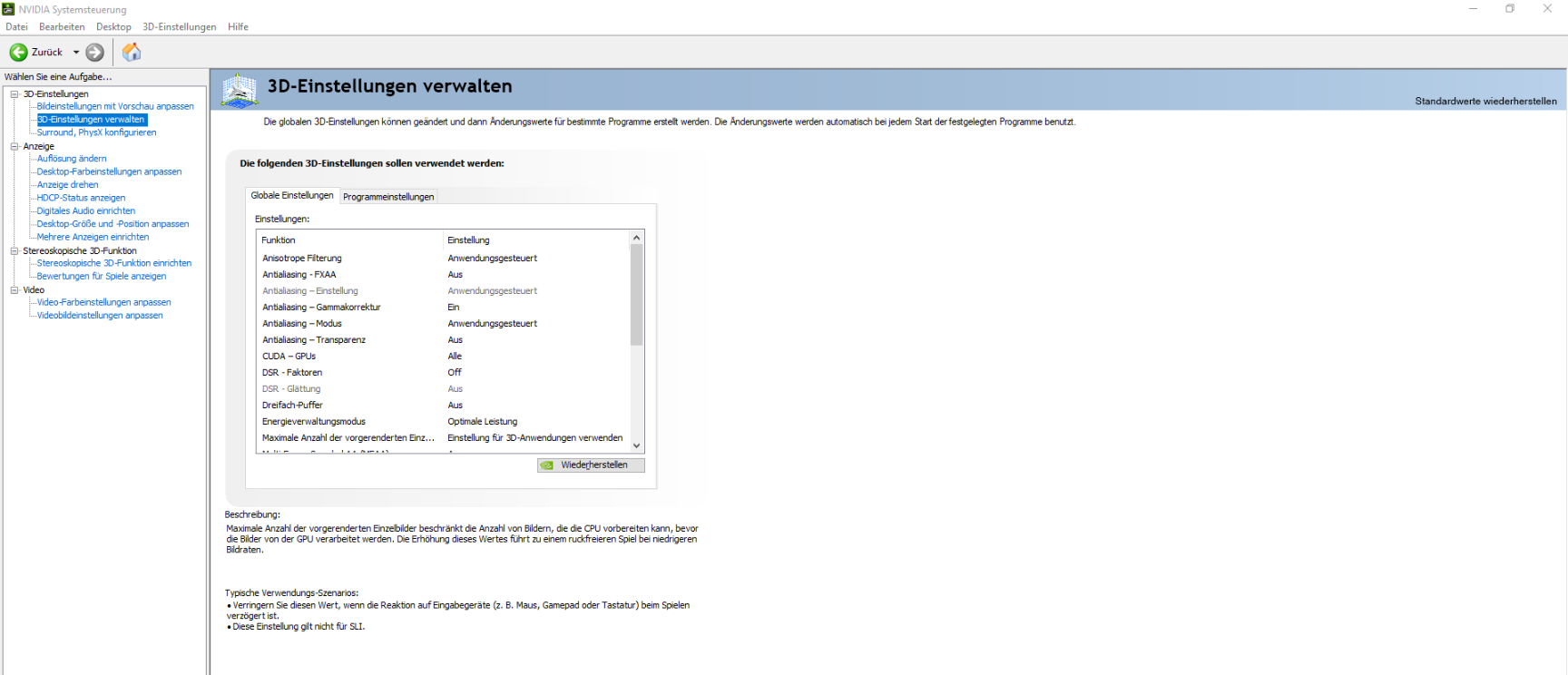Viewport: 1568px width, 675px height.
Task: Select Maximale Anzahl der vorgerenderten Einzelbilder row
Action: point(444,438)
